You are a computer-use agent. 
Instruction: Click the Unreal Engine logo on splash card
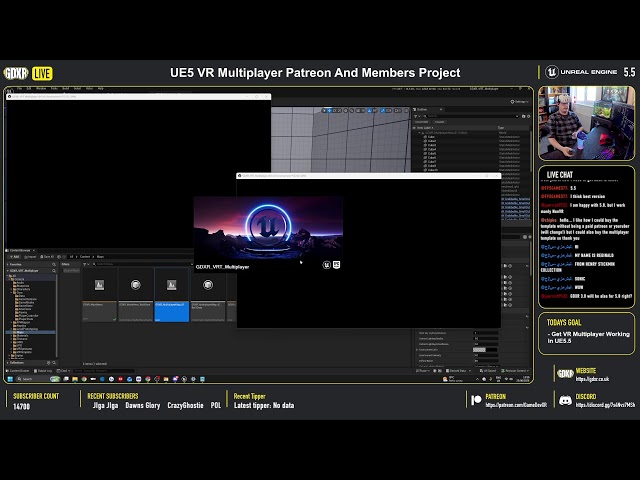[327, 265]
